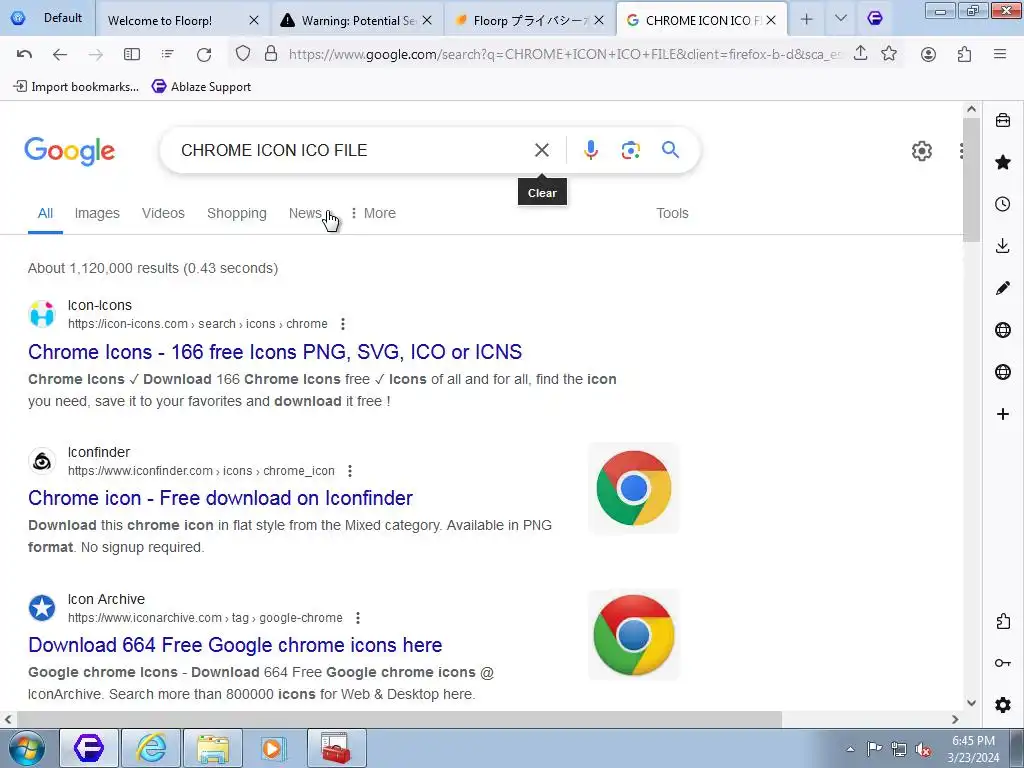The height and width of the screenshot is (768, 1024).
Task: Select the News search tab
Action: pyautogui.click(x=305, y=213)
